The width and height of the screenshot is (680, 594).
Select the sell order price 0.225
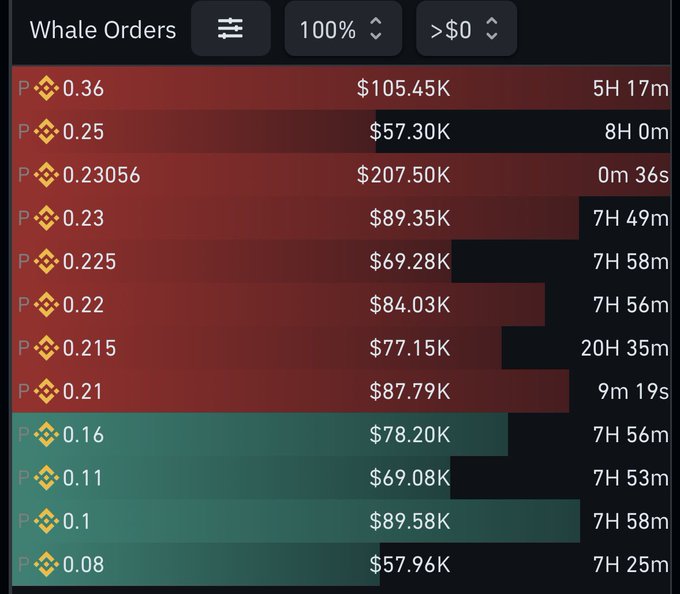point(89,261)
